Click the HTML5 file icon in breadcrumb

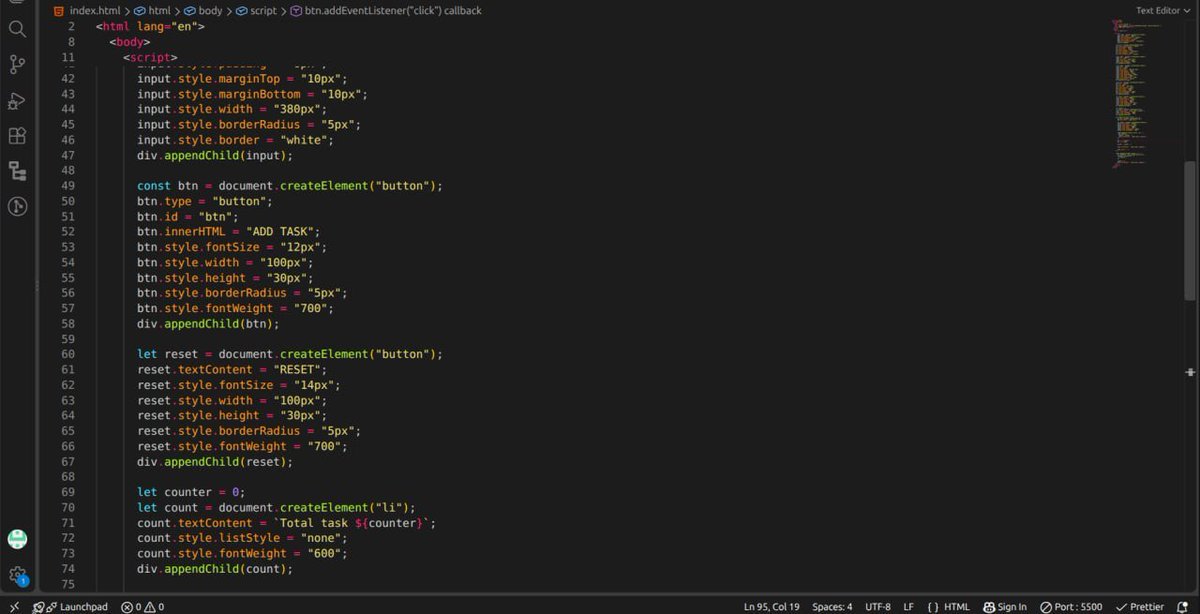pos(59,10)
